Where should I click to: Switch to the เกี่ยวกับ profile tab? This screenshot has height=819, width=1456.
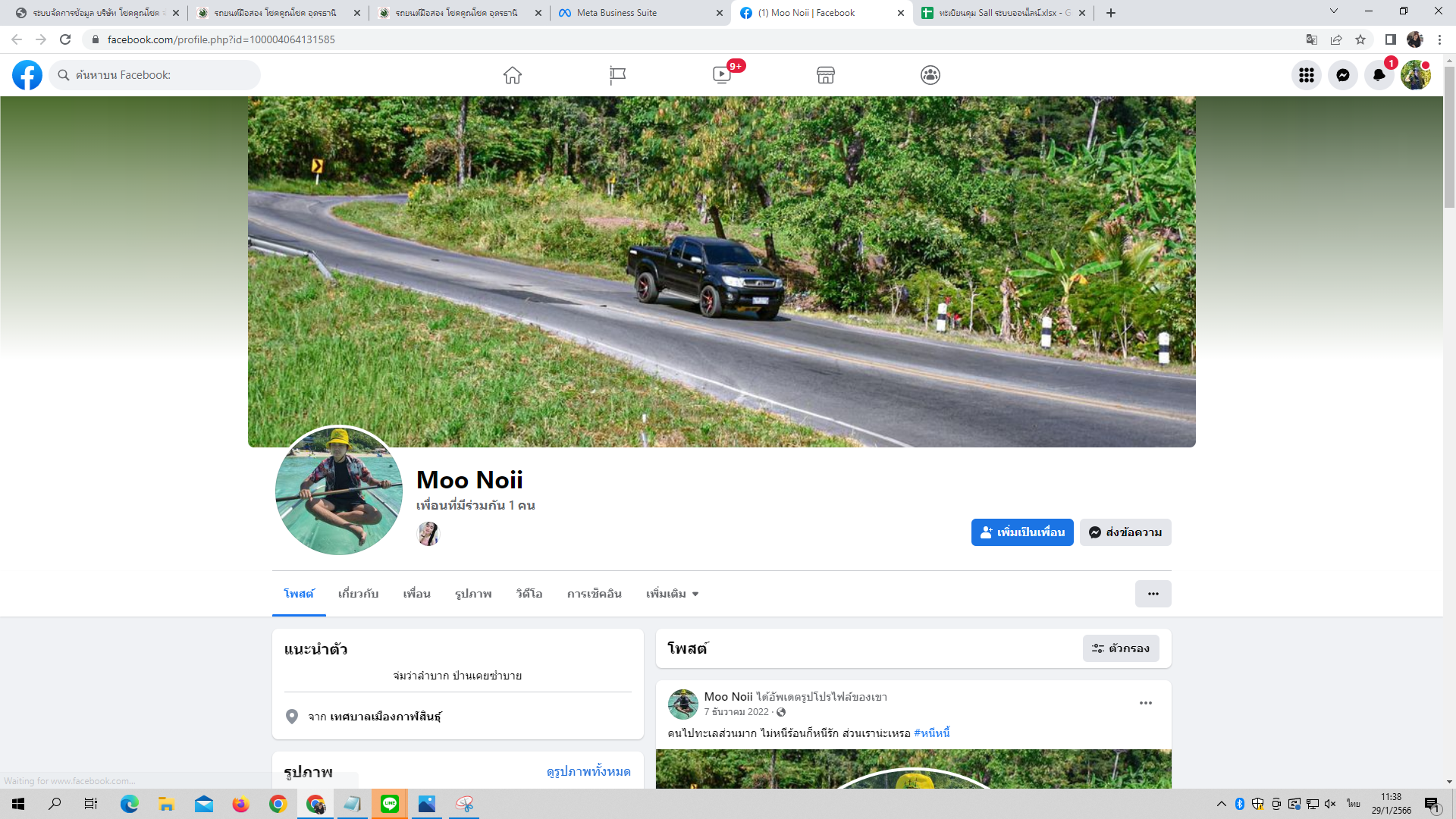point(358,594)
